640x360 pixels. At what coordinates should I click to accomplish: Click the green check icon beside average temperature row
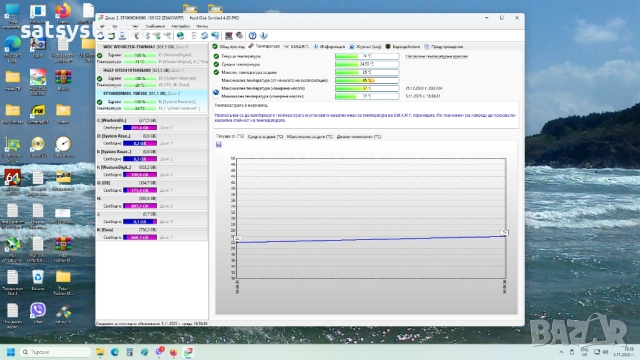(216, 64)
